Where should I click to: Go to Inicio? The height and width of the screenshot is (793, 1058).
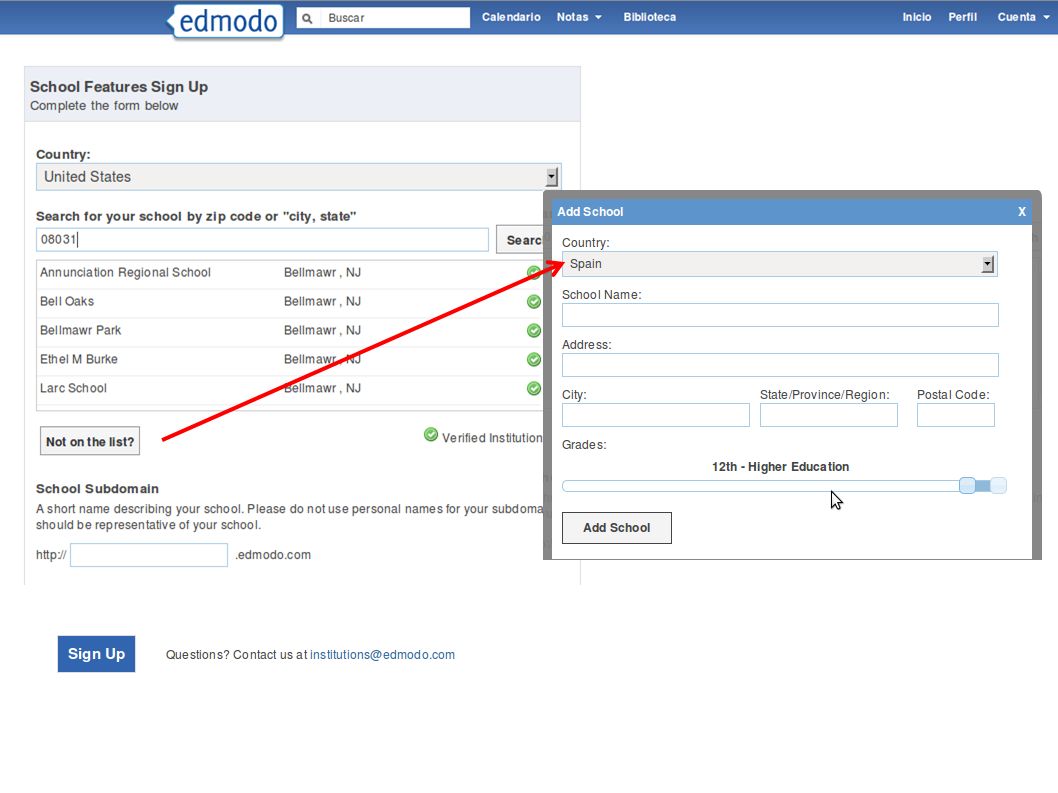(x=916, y=18)
